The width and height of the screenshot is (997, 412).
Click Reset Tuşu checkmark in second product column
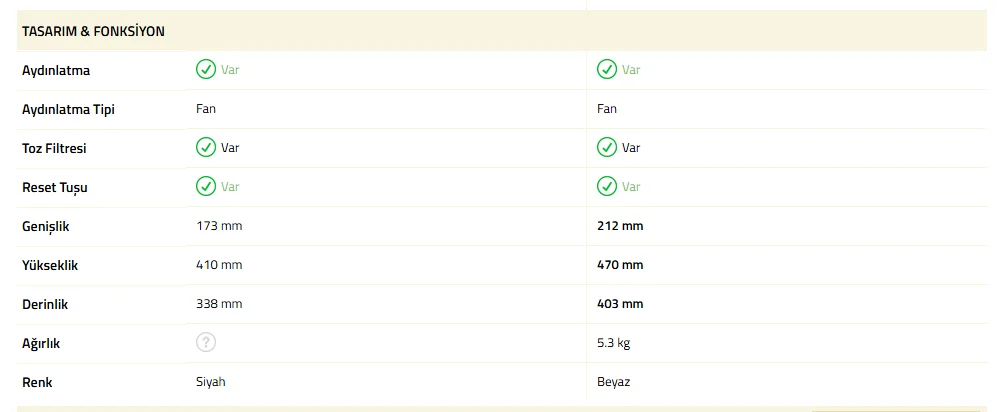point(607,187)
